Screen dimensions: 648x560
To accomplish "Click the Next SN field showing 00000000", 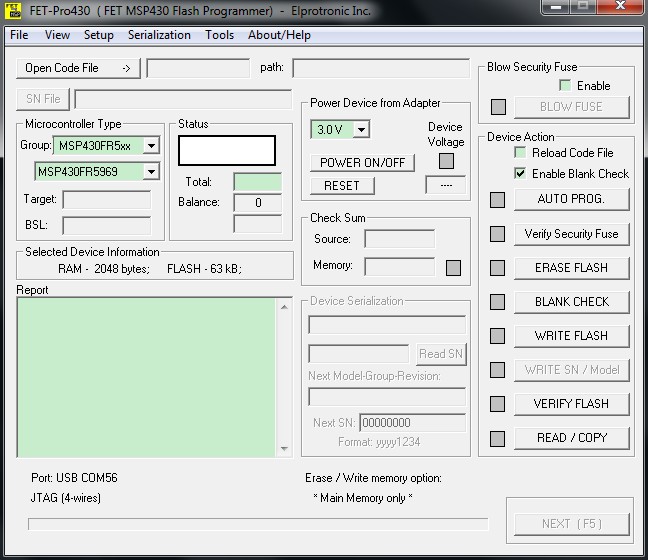I will [x=412, y=423].
